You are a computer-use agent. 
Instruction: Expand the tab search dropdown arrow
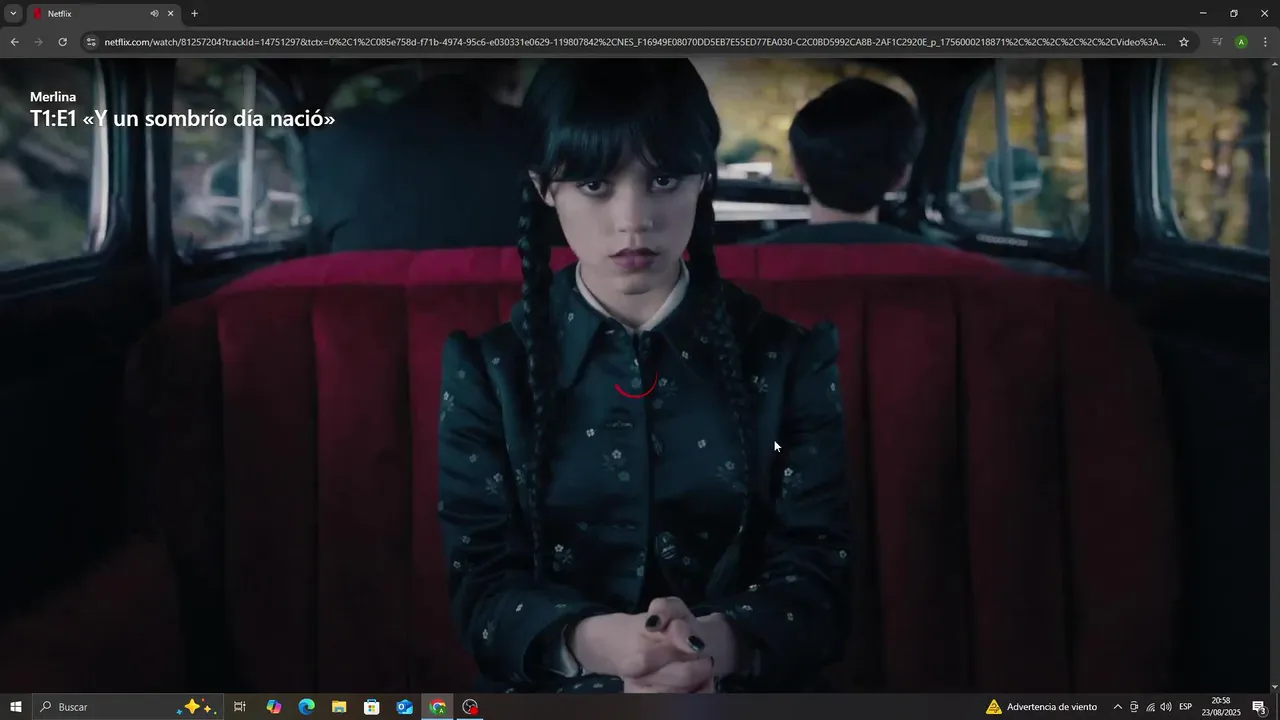coord(13,14)
